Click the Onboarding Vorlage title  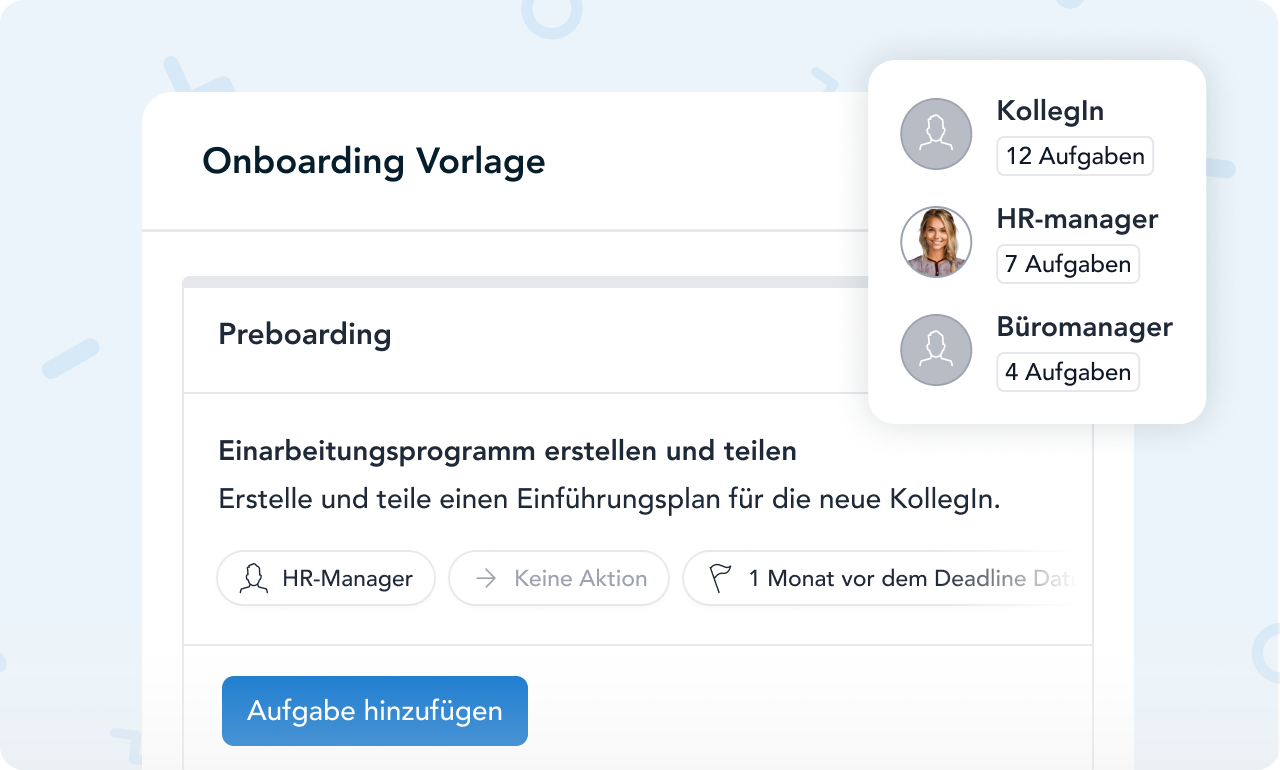pos(374,161)
